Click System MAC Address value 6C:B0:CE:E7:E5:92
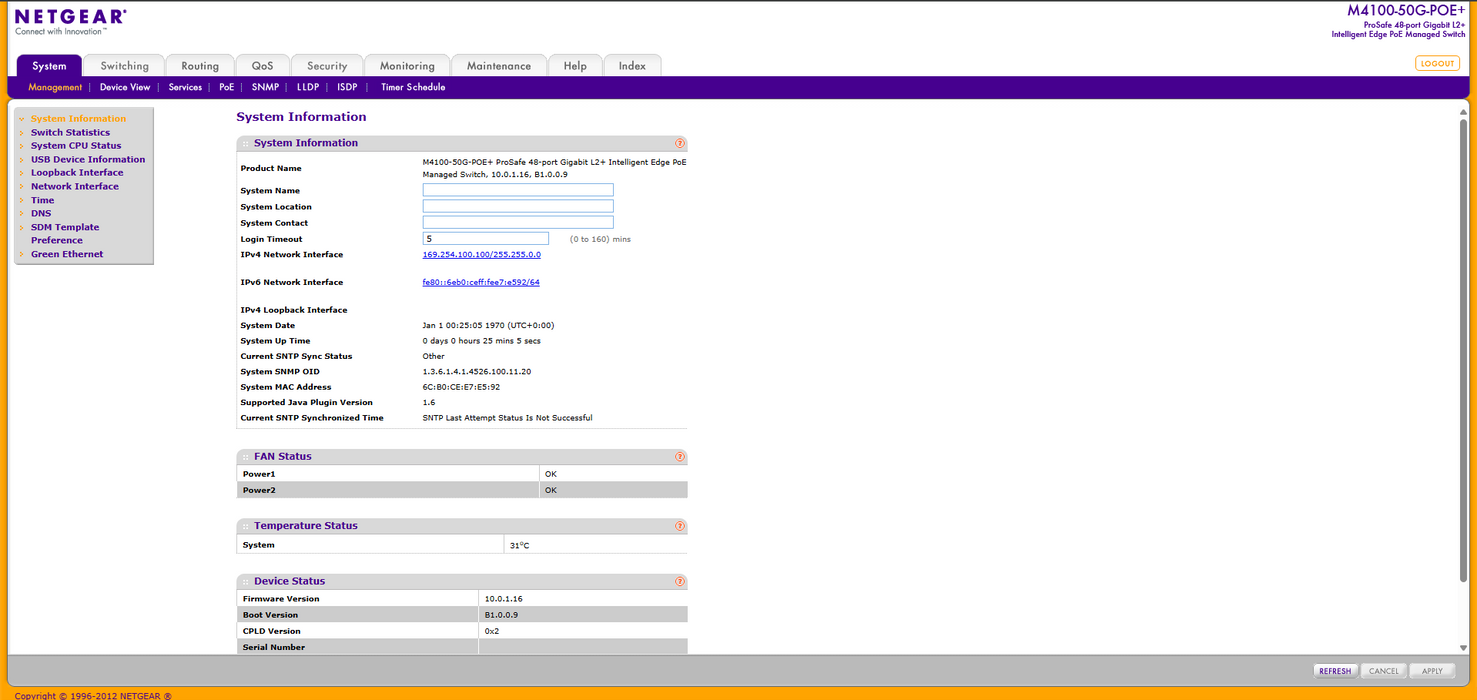 point(461,387)
